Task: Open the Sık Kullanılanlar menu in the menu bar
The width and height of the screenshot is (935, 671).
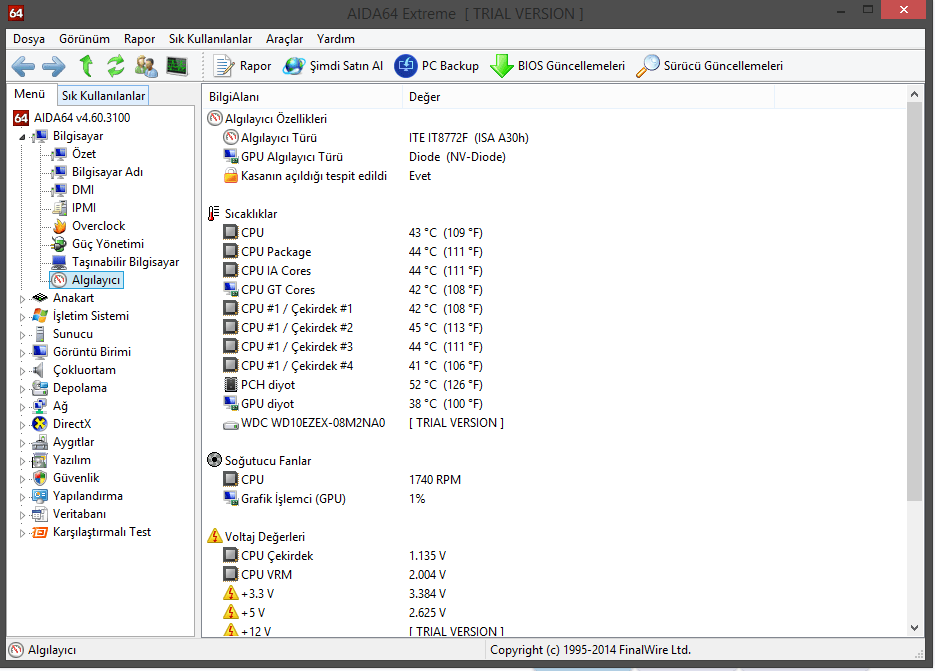Action: pos(210,39)
